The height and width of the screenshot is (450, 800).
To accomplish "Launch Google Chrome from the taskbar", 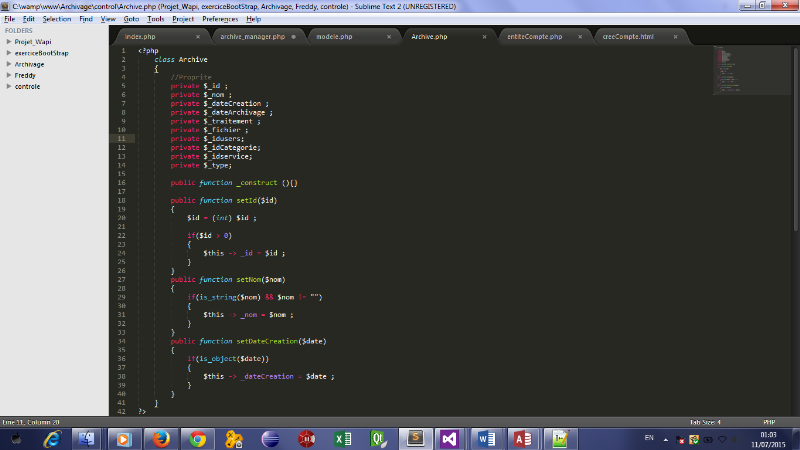I will pyautogui.click(x=198, y=438).
